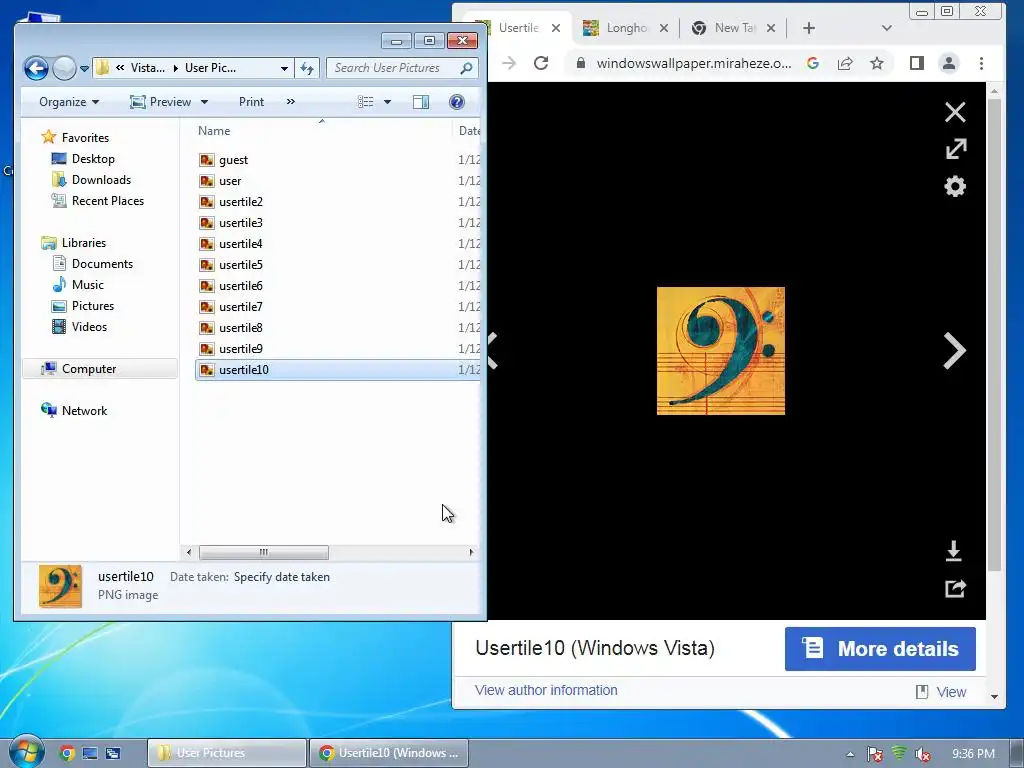Switch to the Longhorn tab in Chrome
Image resolution: width=1024 pixels, height=768 pixels.
click(625, 28)
